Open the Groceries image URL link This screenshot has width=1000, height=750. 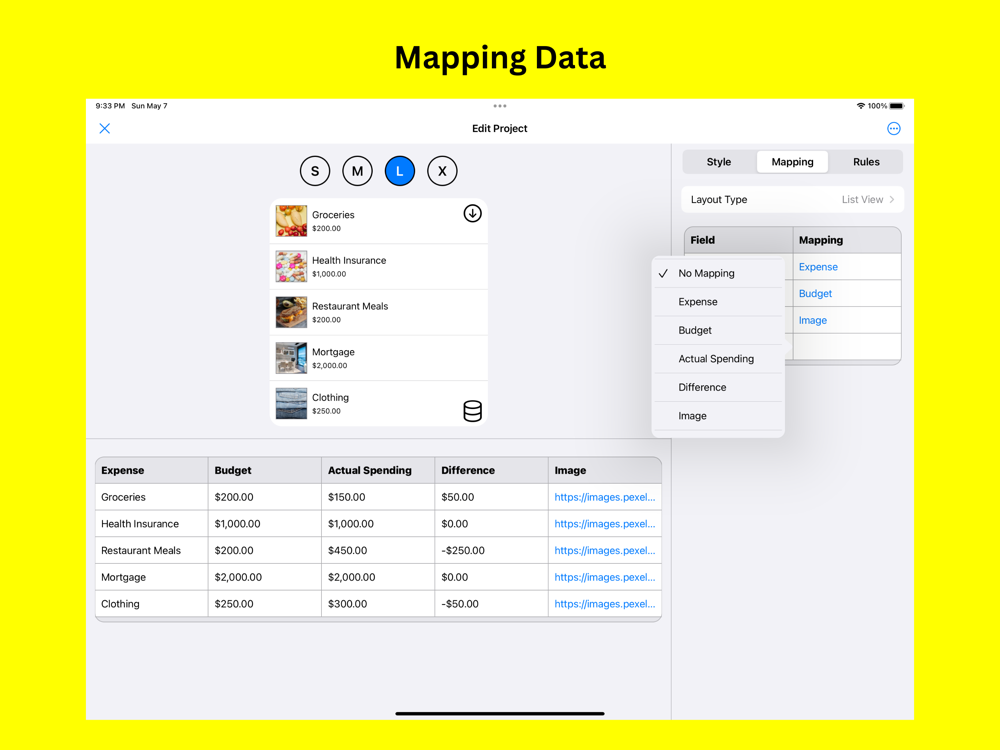click(x=605, y=497)
